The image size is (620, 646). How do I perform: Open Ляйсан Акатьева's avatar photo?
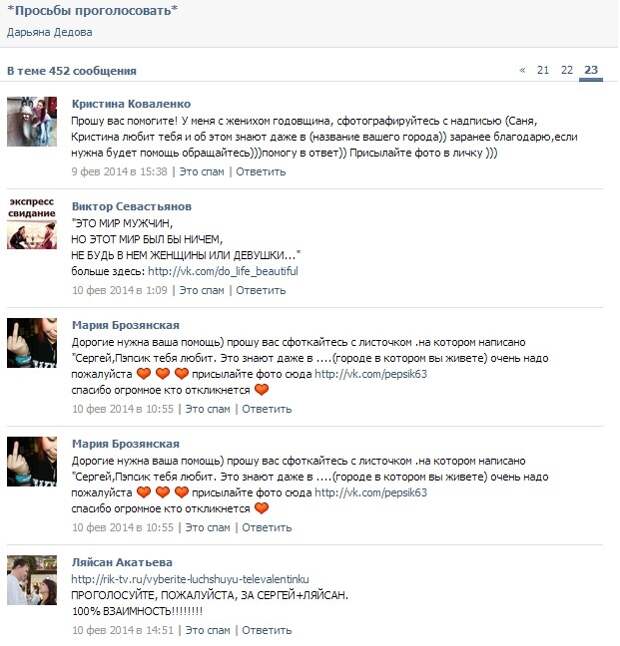32,580
